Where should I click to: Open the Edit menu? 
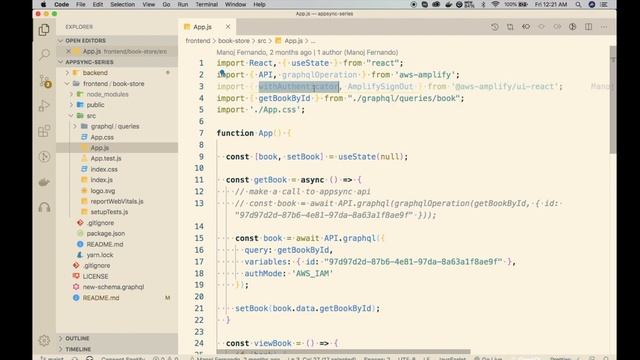pos(98,4)
